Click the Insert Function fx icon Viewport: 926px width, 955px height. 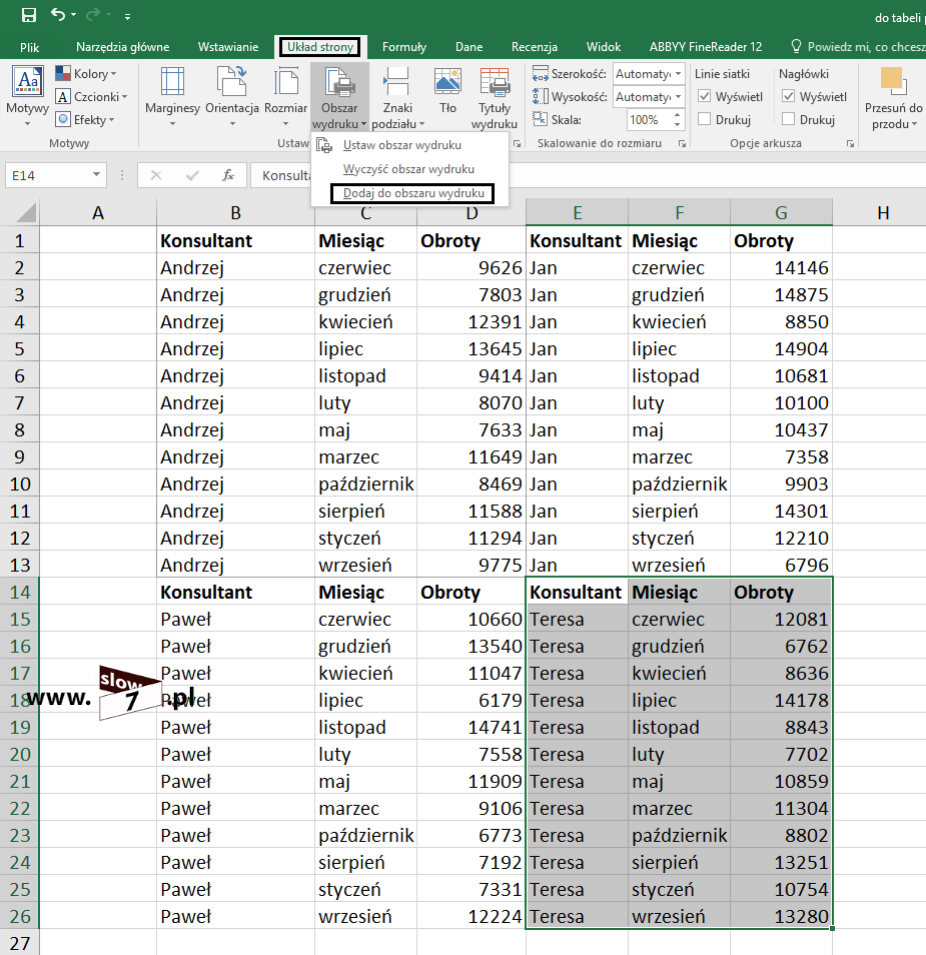point(228,175)
